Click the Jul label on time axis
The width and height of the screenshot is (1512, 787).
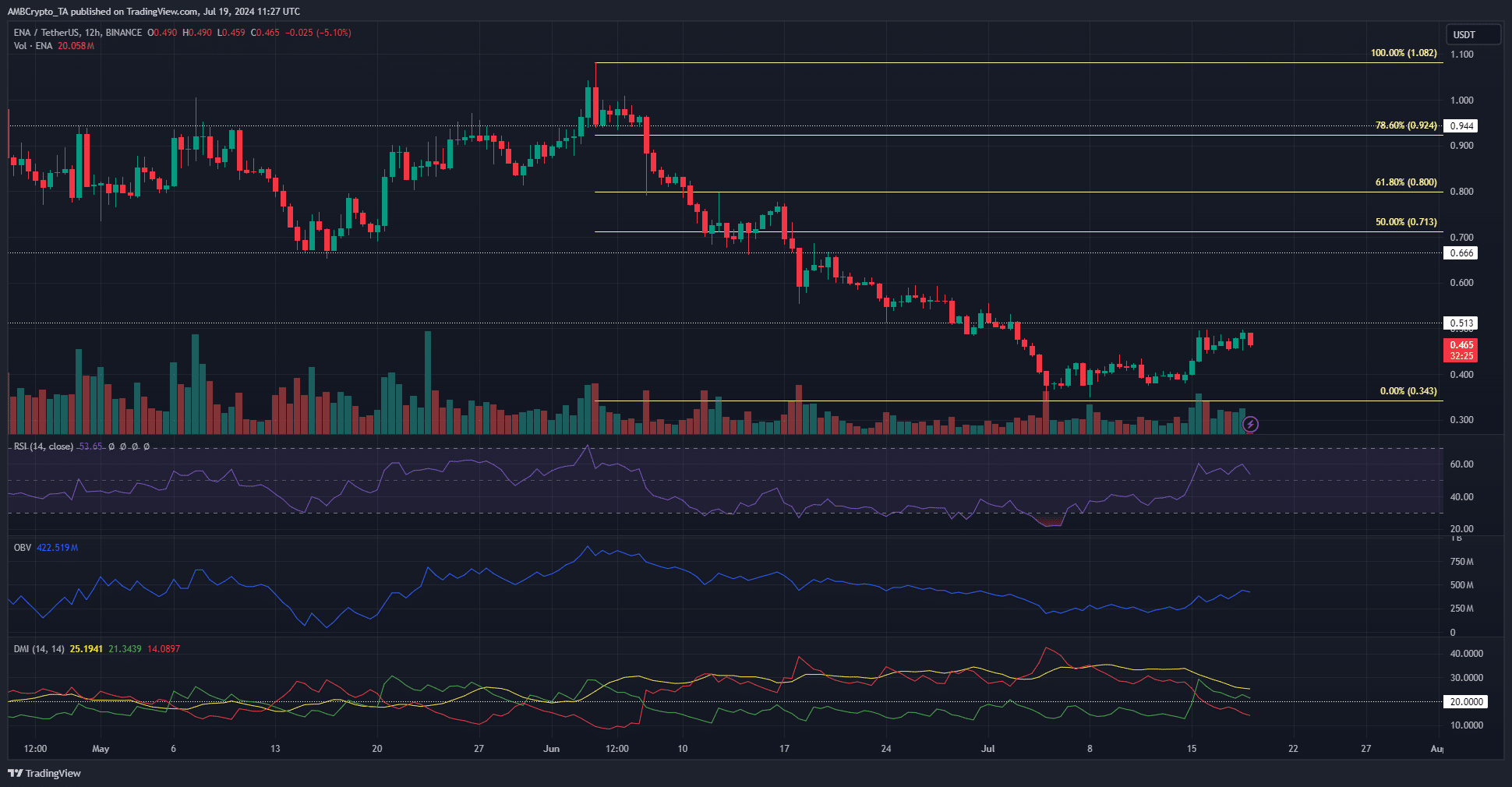(987, 749)
